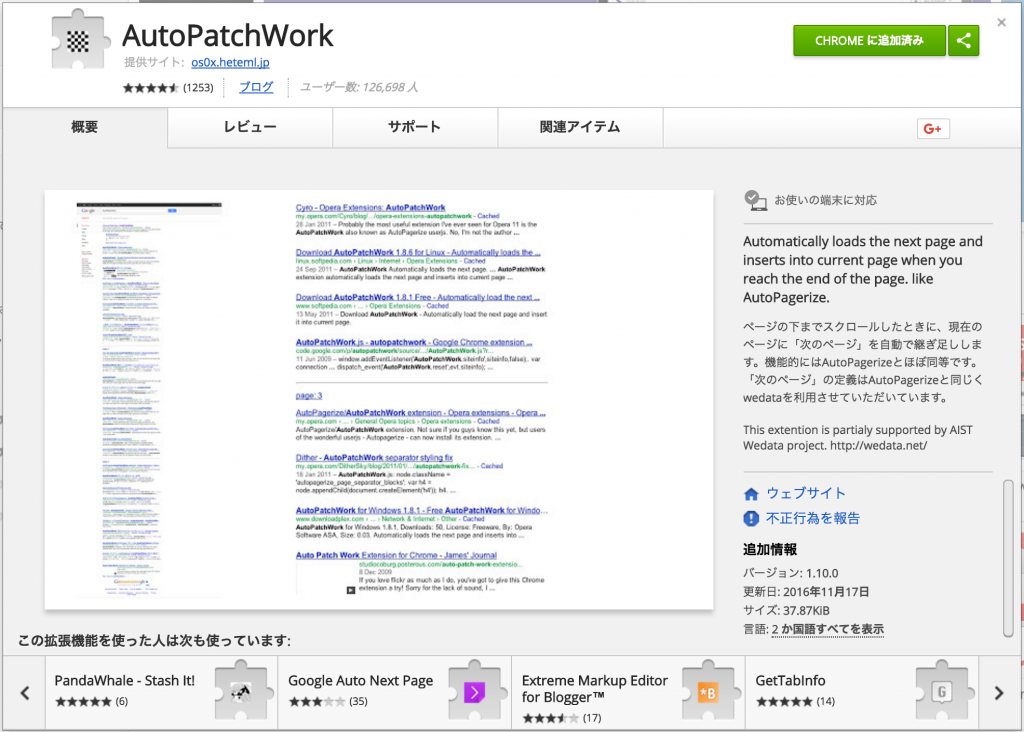This screenshot has width=1024, height=732.
Task: Click the English description starting 'Automatically loads'
Action: (x=863, y=269)
